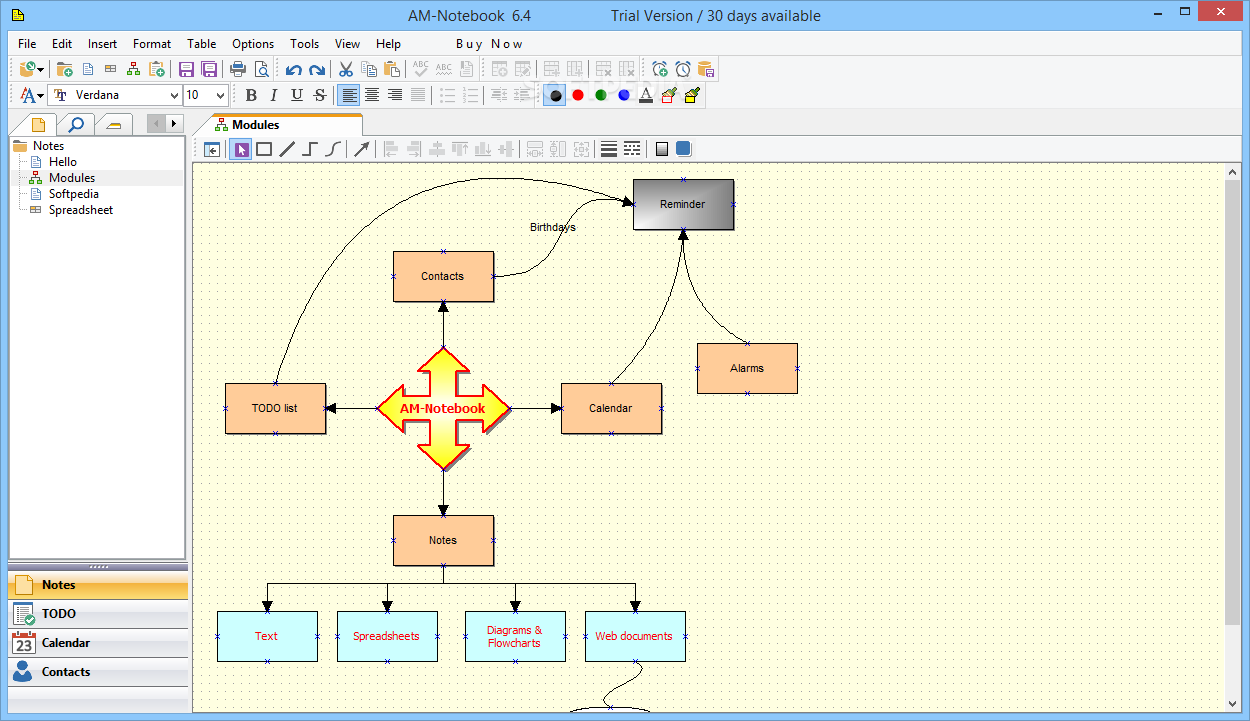The width and height of the screenshot is (1250, 721).
Task: Toggle underline formatting
Action: pos(297,95)
